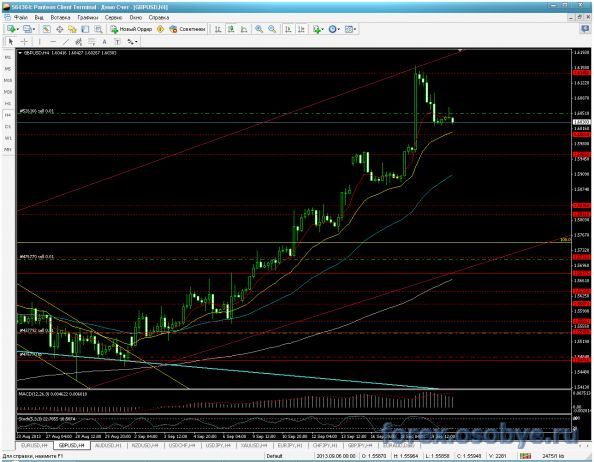The height and width of the screenshot is (462, 594).
Task: Switch to the XAUUSD,H4 chart tab
Action: tap(254, 446)
